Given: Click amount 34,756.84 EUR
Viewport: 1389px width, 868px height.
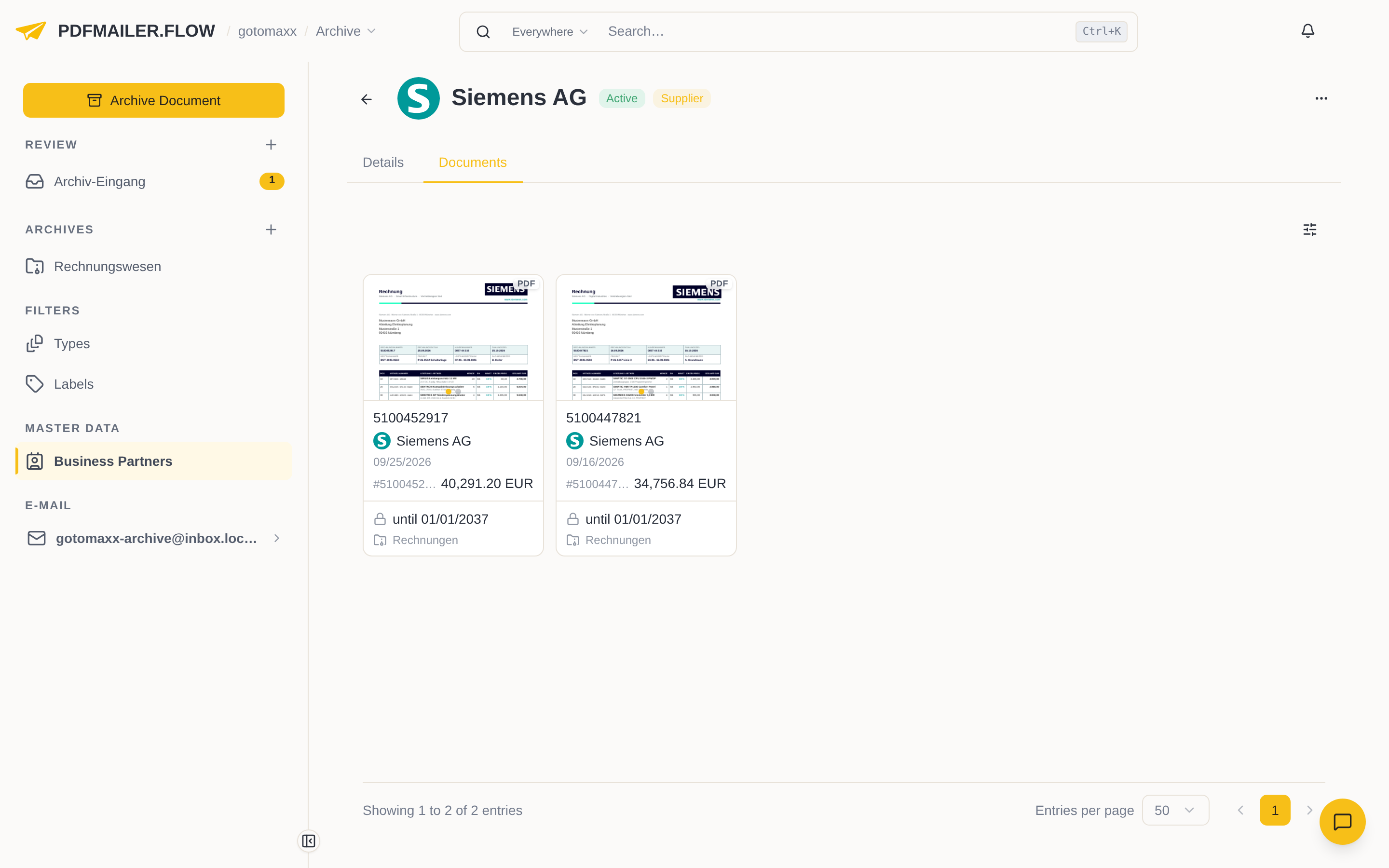Looking at the screenshot, I should click(x=680, y=483).
